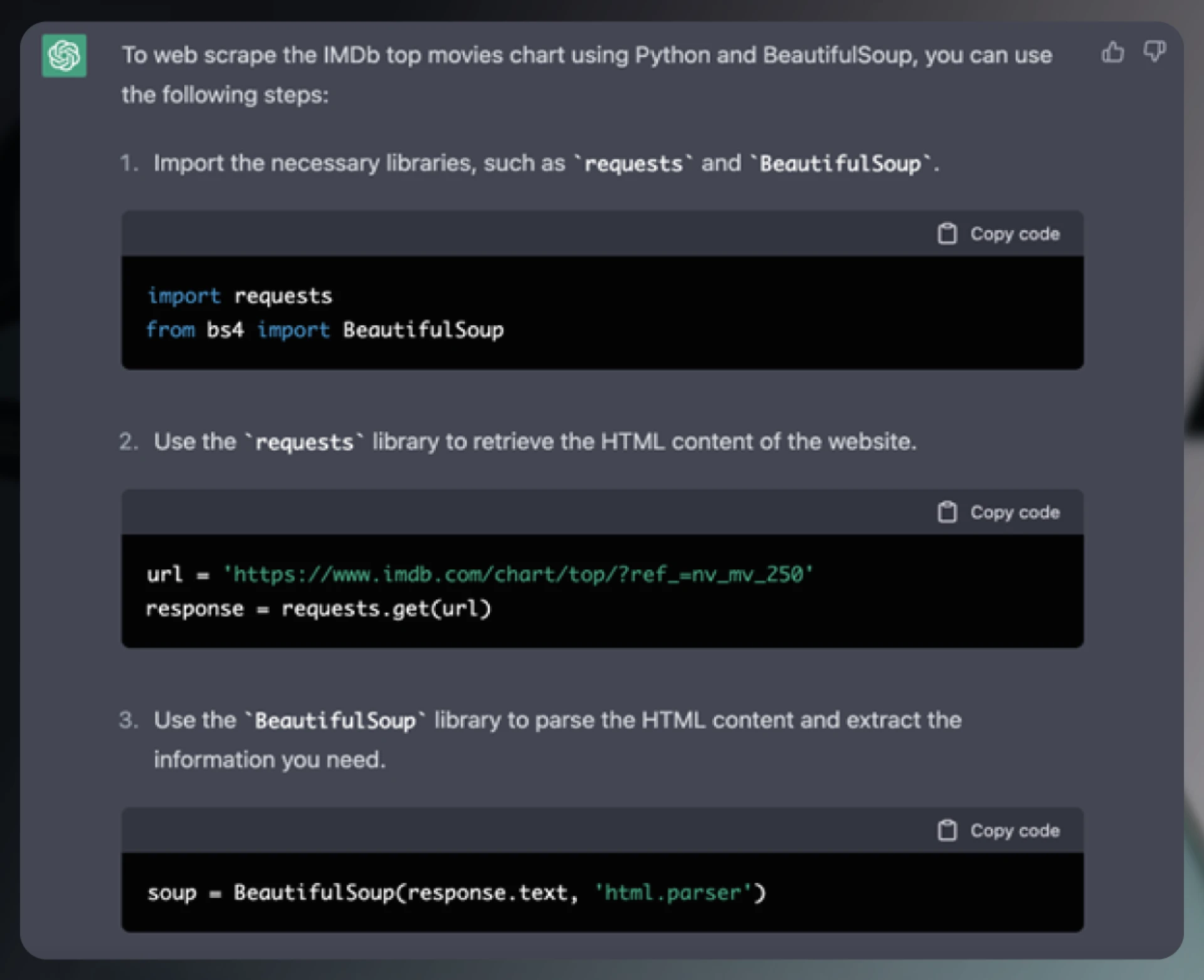
Task: Click 'from bs4 import BeautifulSoup' code line
Action: tap(325, 330)
